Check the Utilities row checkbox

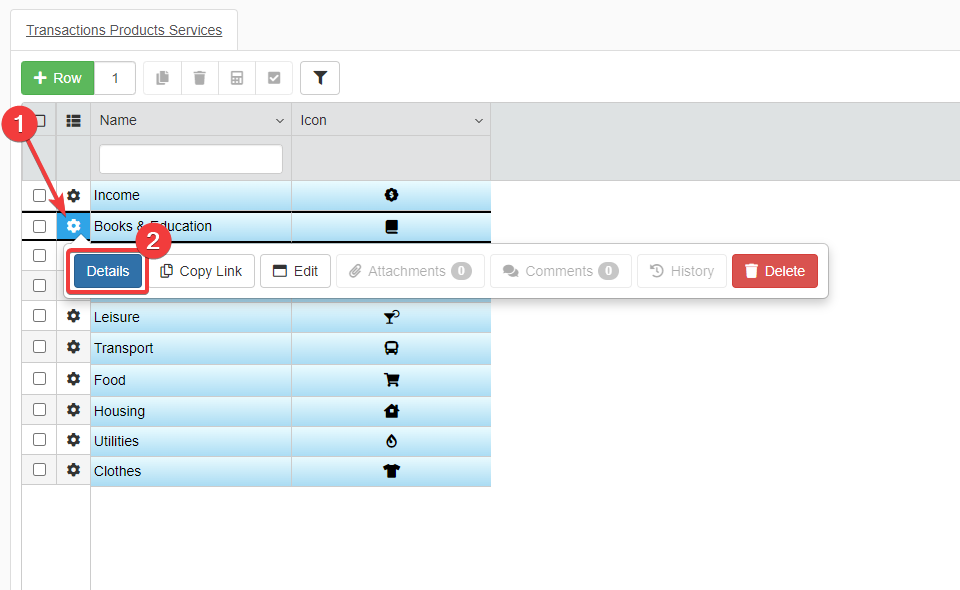[40, 440]
